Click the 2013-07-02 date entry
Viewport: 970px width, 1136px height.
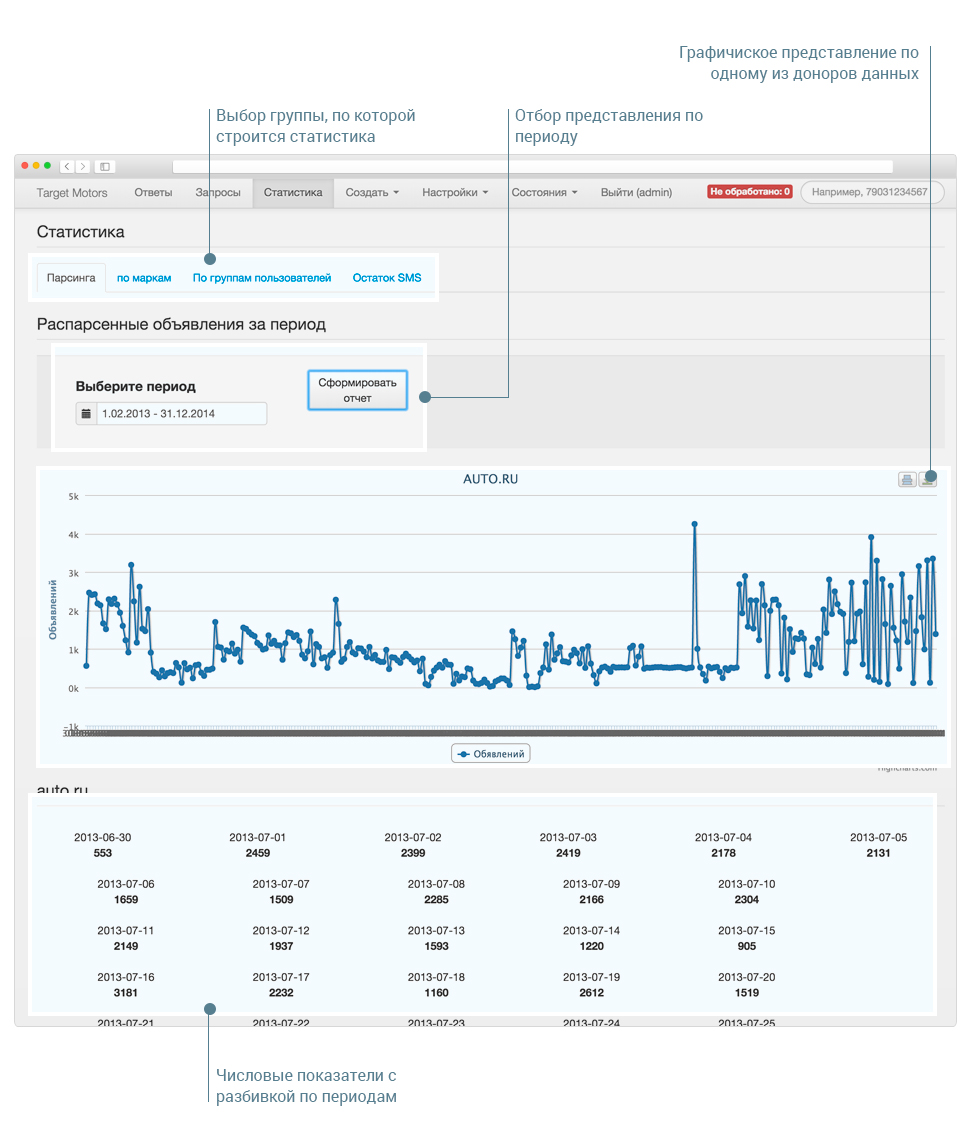413,838
